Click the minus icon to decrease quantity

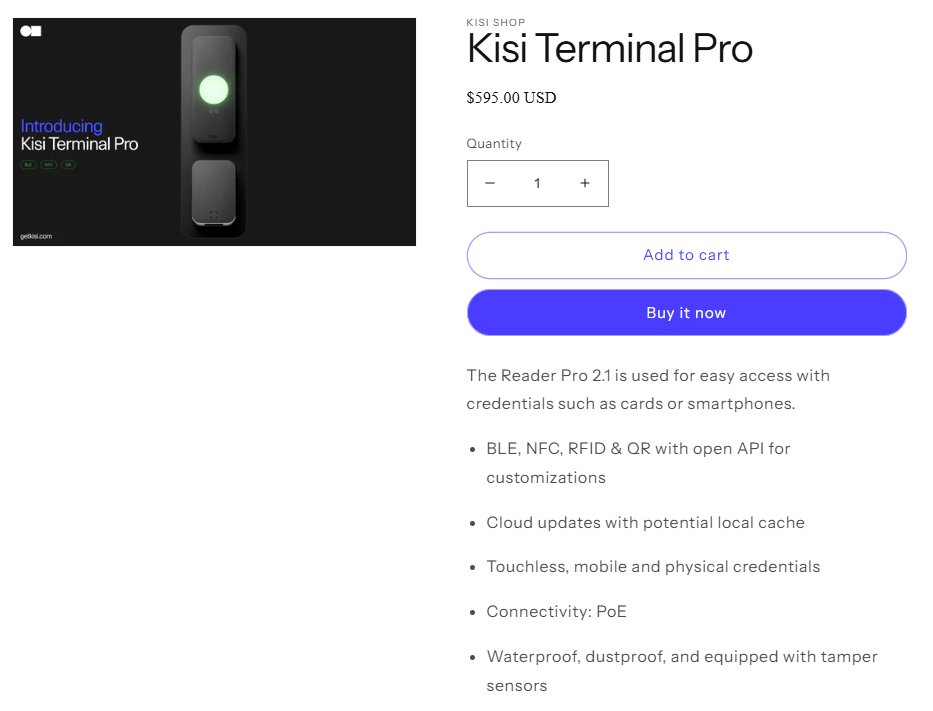(490, 184)
